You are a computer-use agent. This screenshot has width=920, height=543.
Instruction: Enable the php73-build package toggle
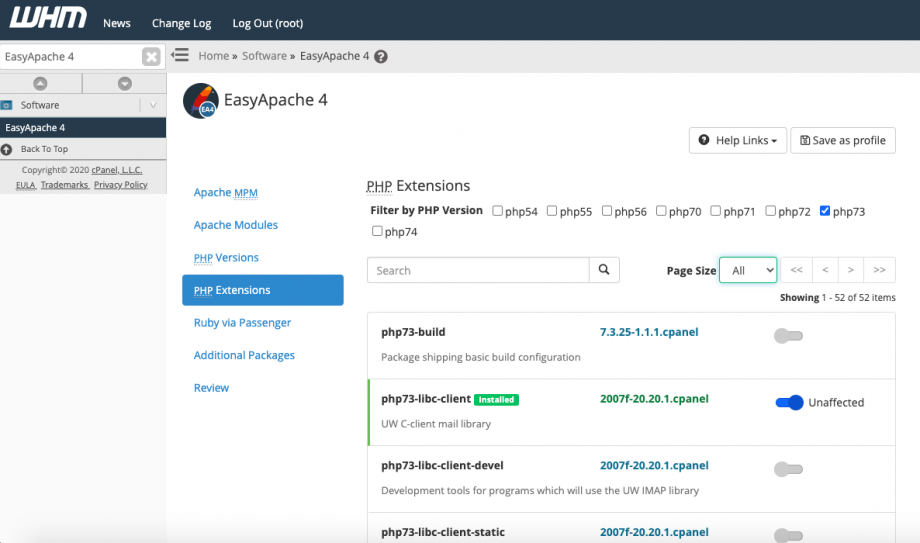pos(788,336)
